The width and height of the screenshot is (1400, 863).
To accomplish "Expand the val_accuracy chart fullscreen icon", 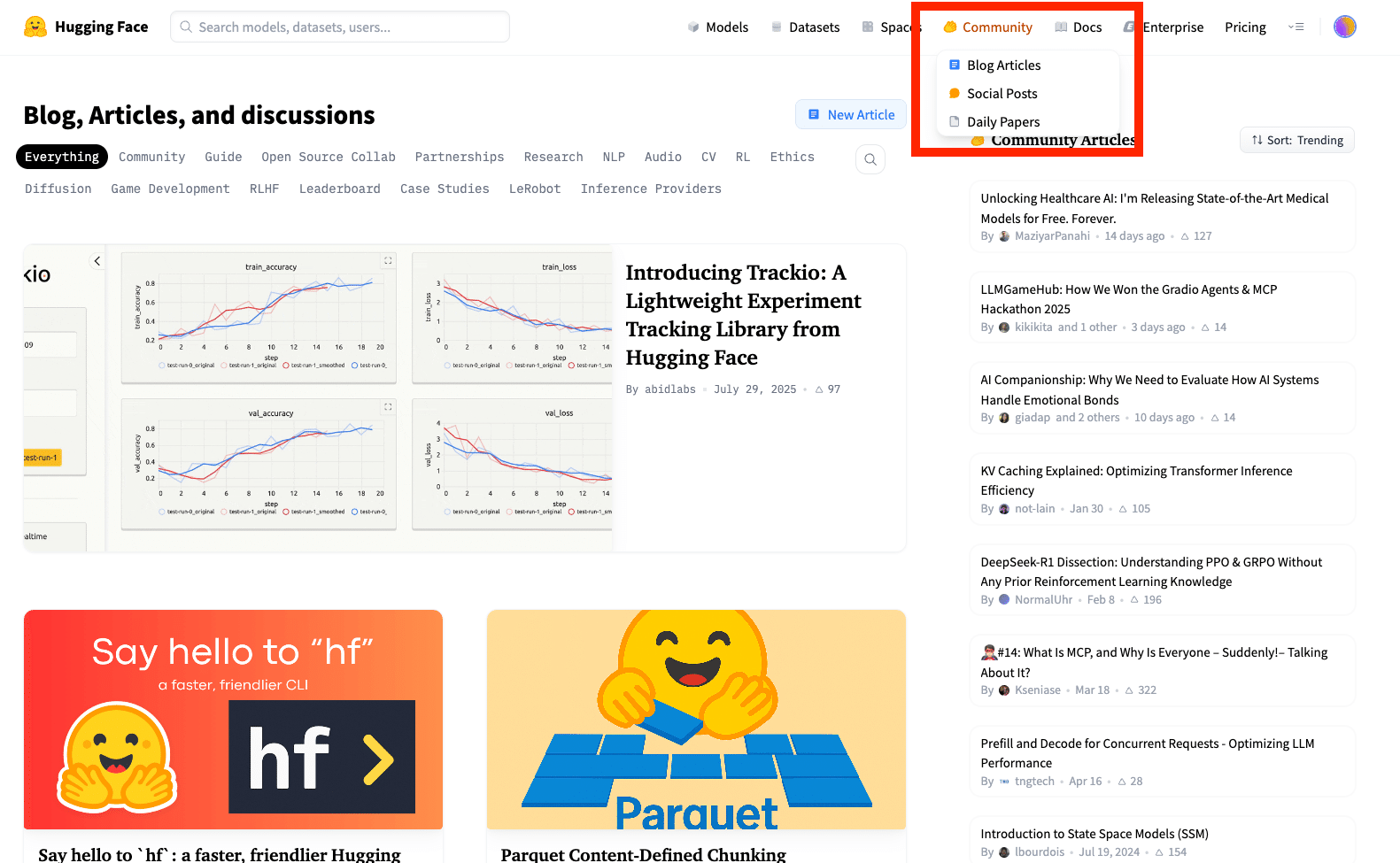I will point(388,407).
